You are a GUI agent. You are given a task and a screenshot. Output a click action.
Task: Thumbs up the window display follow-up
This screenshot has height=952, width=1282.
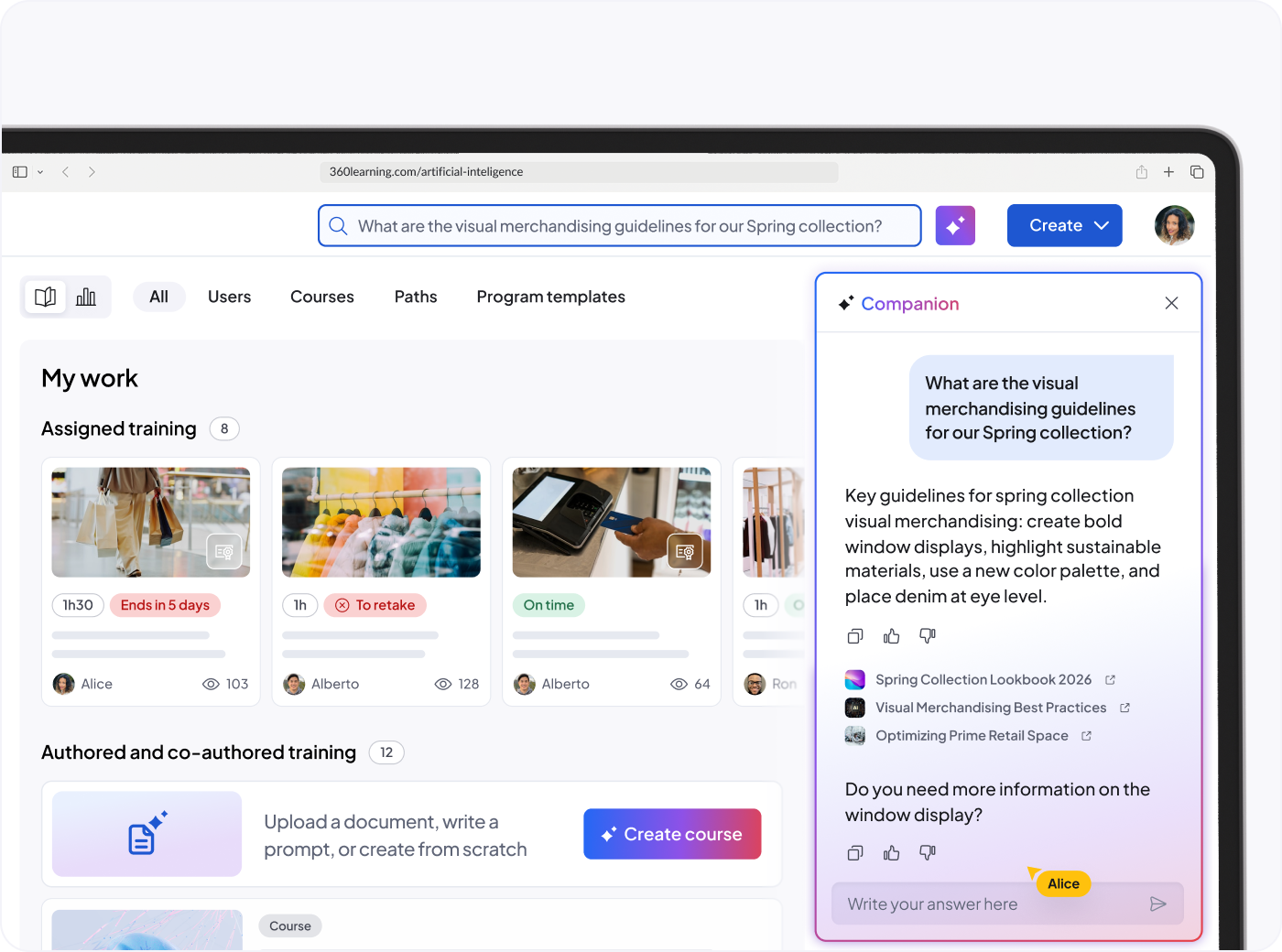pos(891,853)
